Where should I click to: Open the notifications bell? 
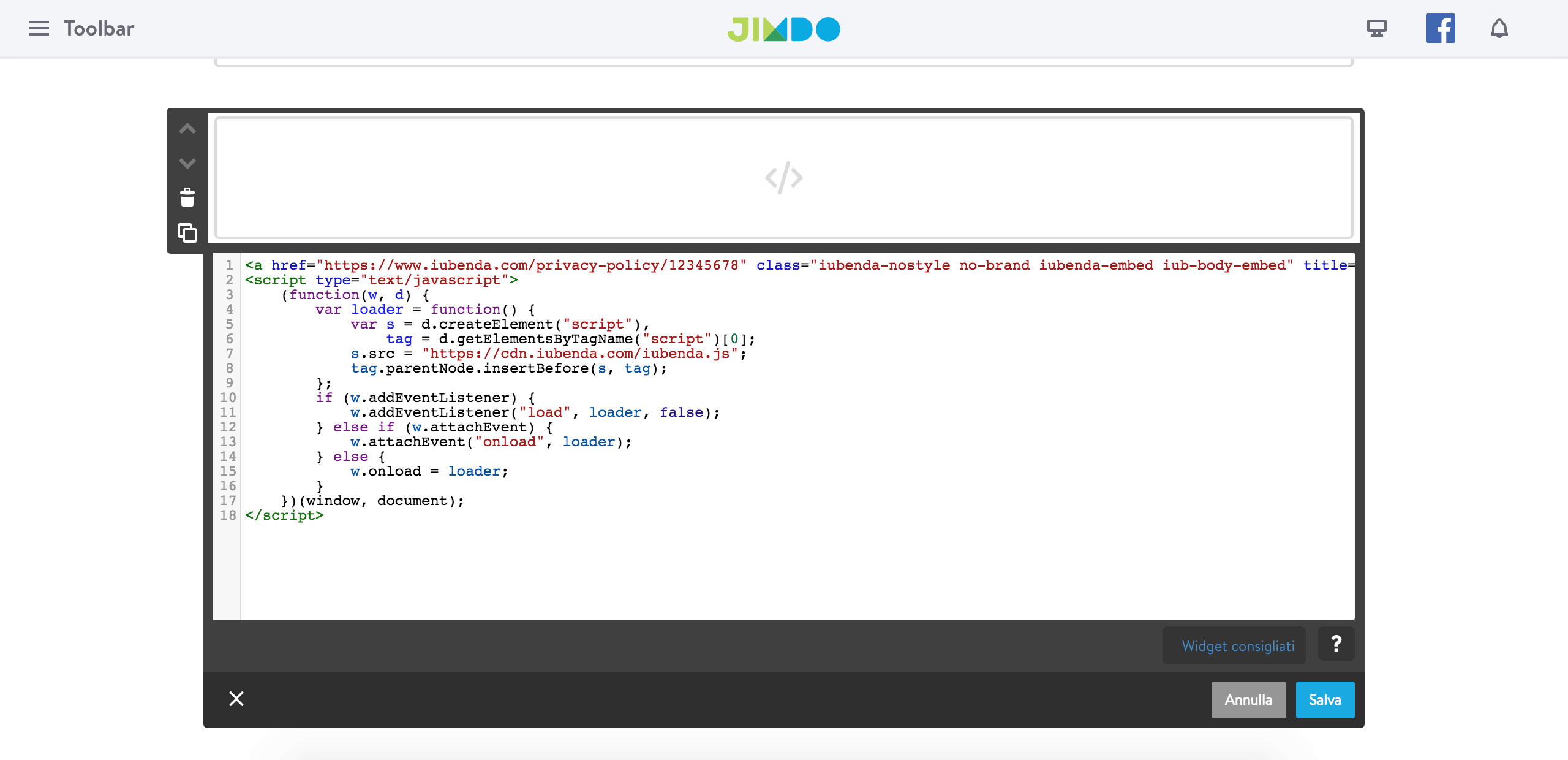coord(1499,28)
